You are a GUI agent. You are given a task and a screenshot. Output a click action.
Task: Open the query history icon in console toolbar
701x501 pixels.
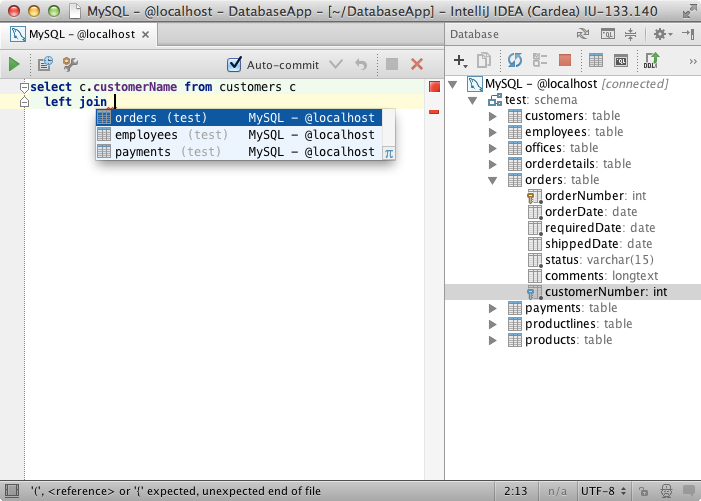[x=45, y=64]
